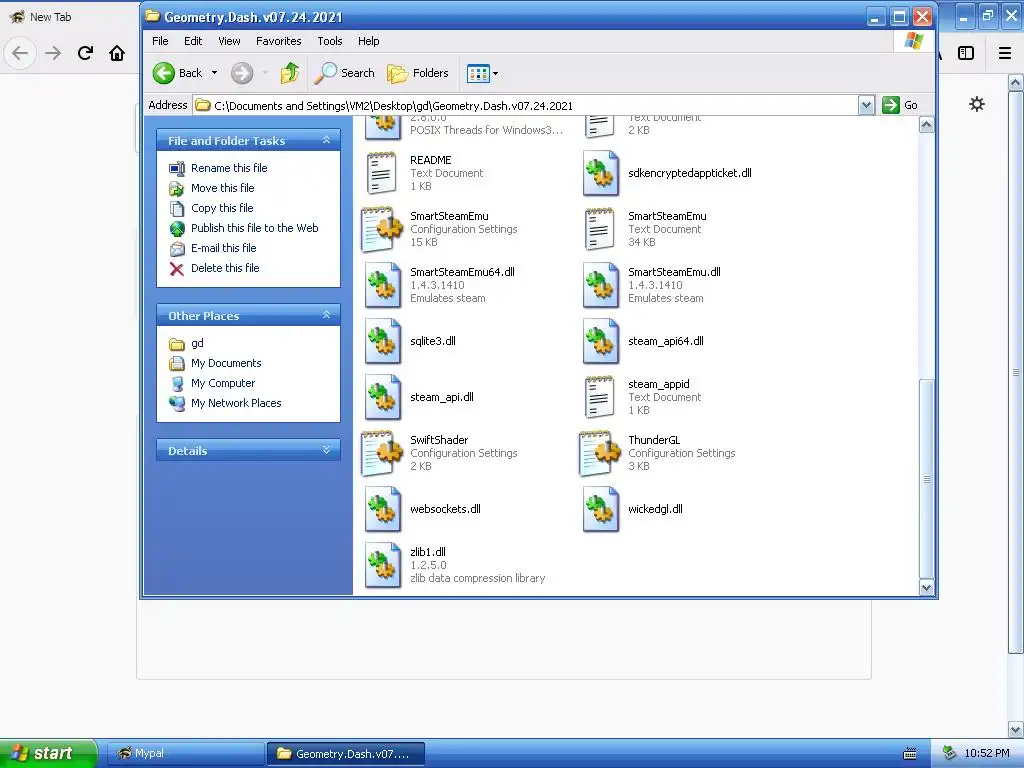Viewport: 1024px width, 768px height.
Task: Click Delete this file link
Action: point(225,268)
